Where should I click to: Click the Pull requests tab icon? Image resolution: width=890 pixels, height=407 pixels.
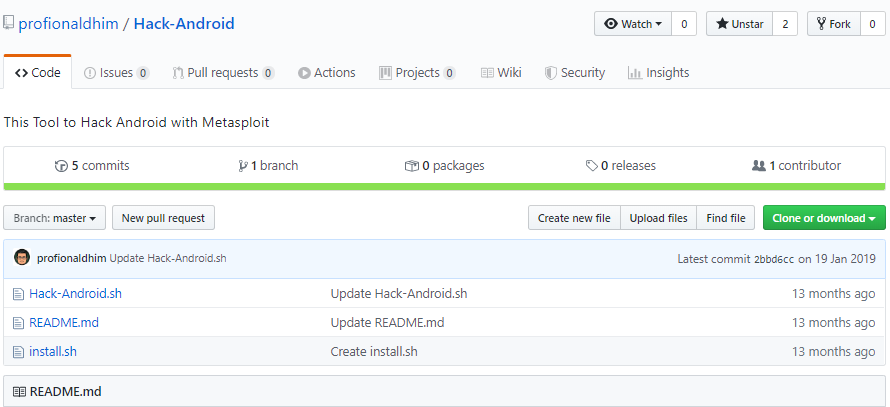(178, 73)
